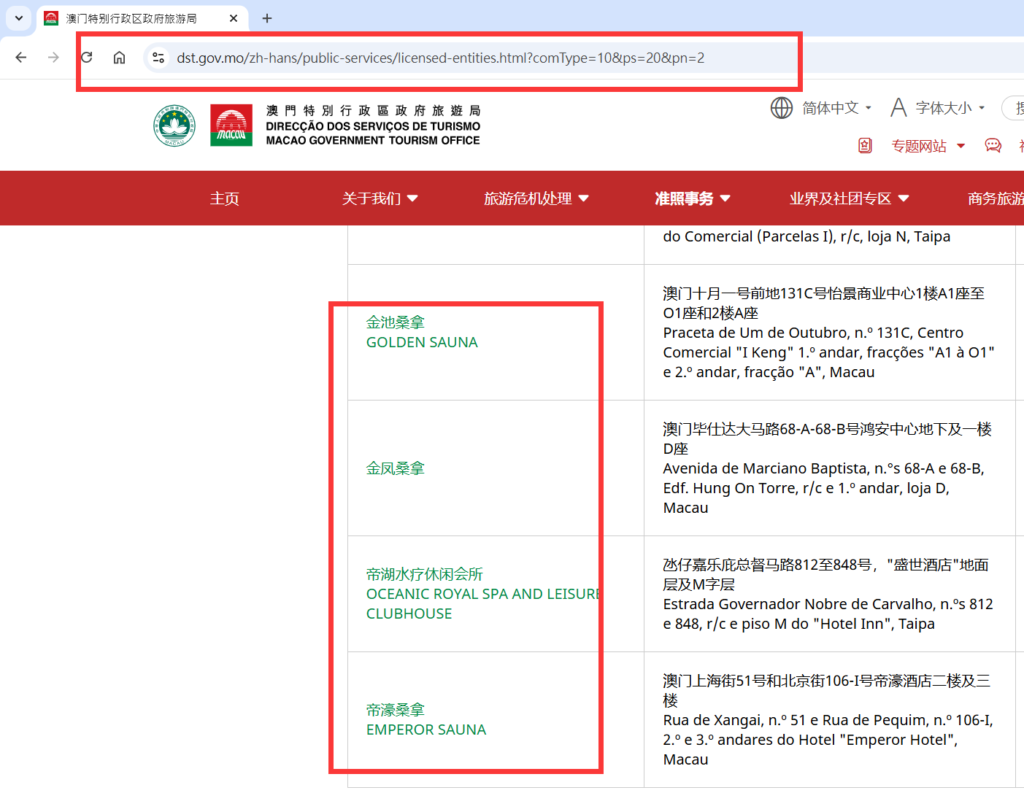Click the Macau SAR emblem logo

pyautogui.click(x=174, y=125)
